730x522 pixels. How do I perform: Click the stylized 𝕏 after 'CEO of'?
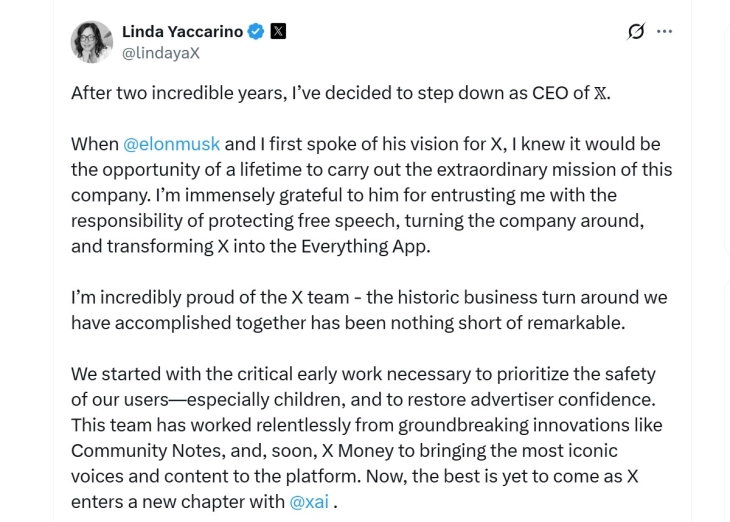600,93
